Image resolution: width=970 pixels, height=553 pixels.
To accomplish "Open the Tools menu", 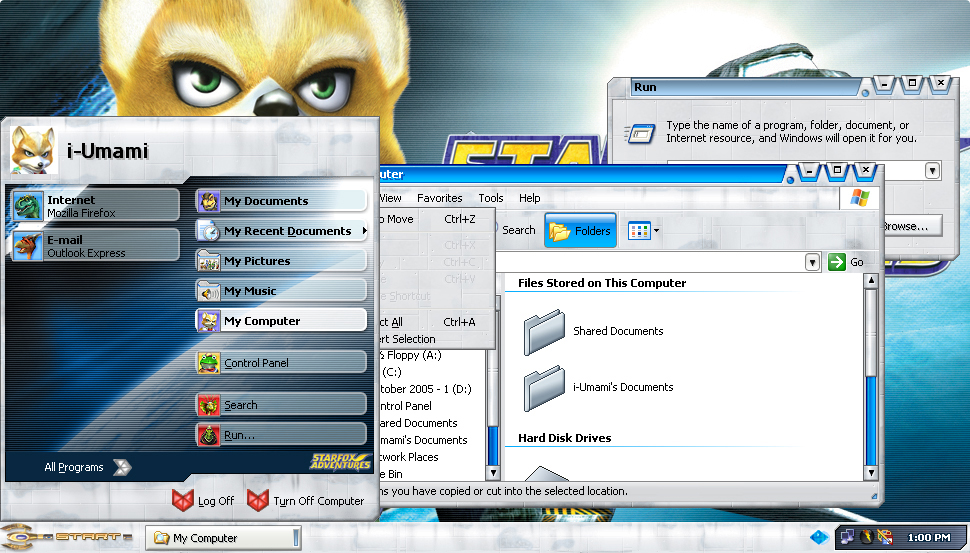I will tap(490, 198).
